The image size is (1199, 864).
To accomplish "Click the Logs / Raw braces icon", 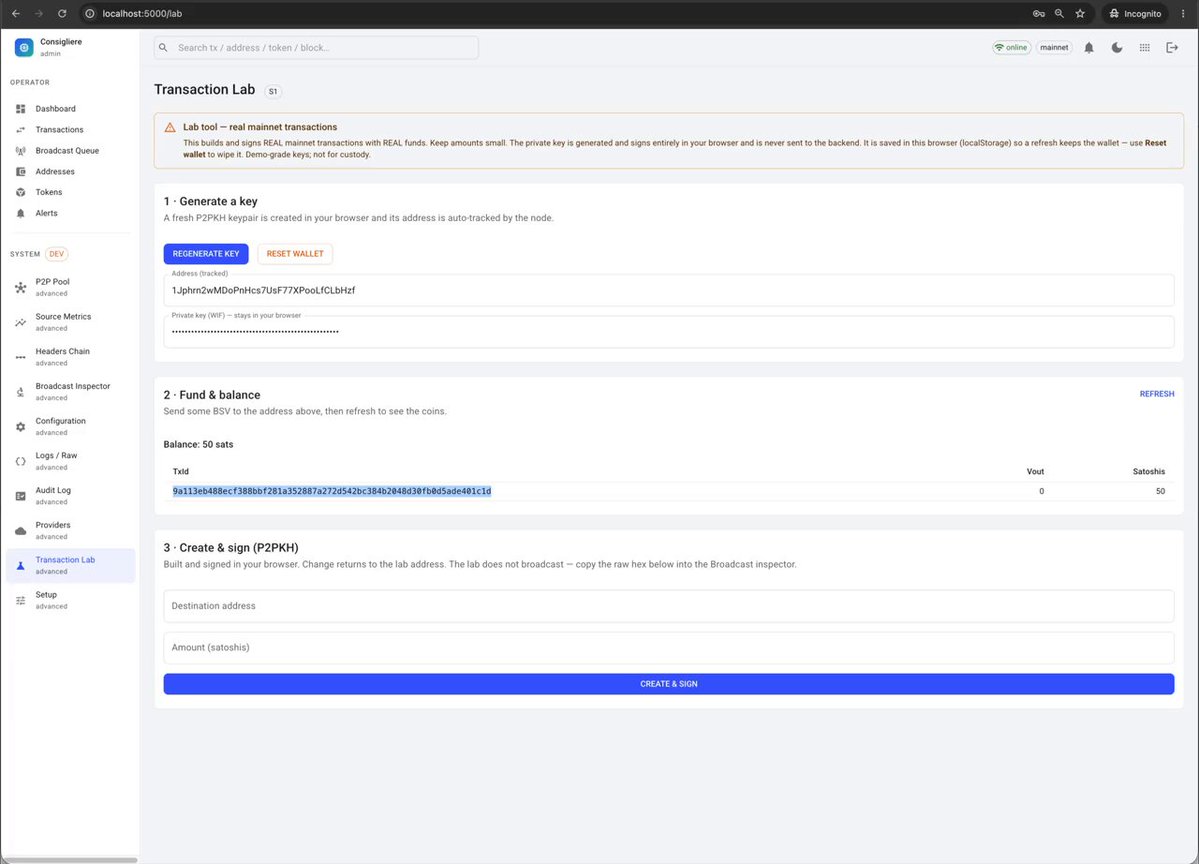I will point(21,461).
